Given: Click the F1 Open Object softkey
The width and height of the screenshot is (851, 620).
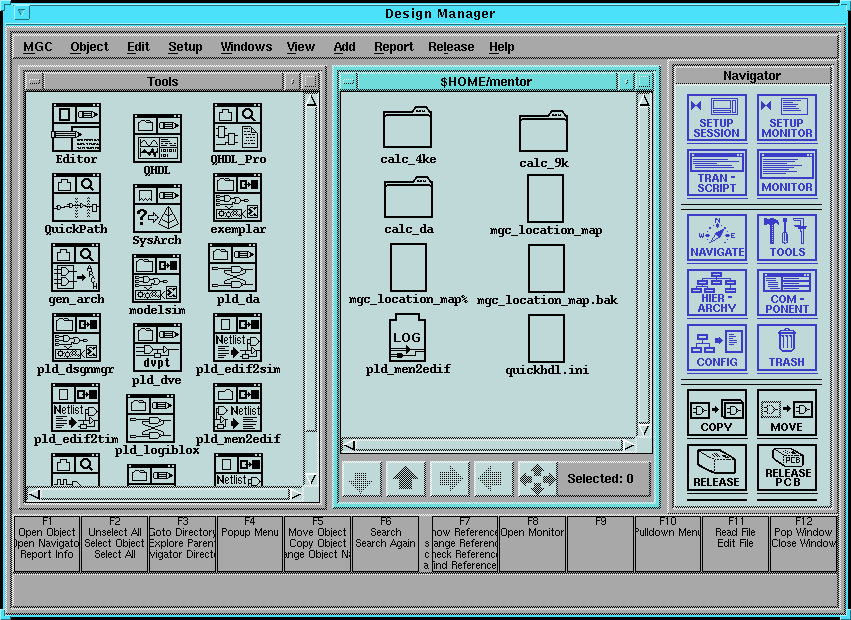Looking at the screenshot, I should click(x=47, y=543).
